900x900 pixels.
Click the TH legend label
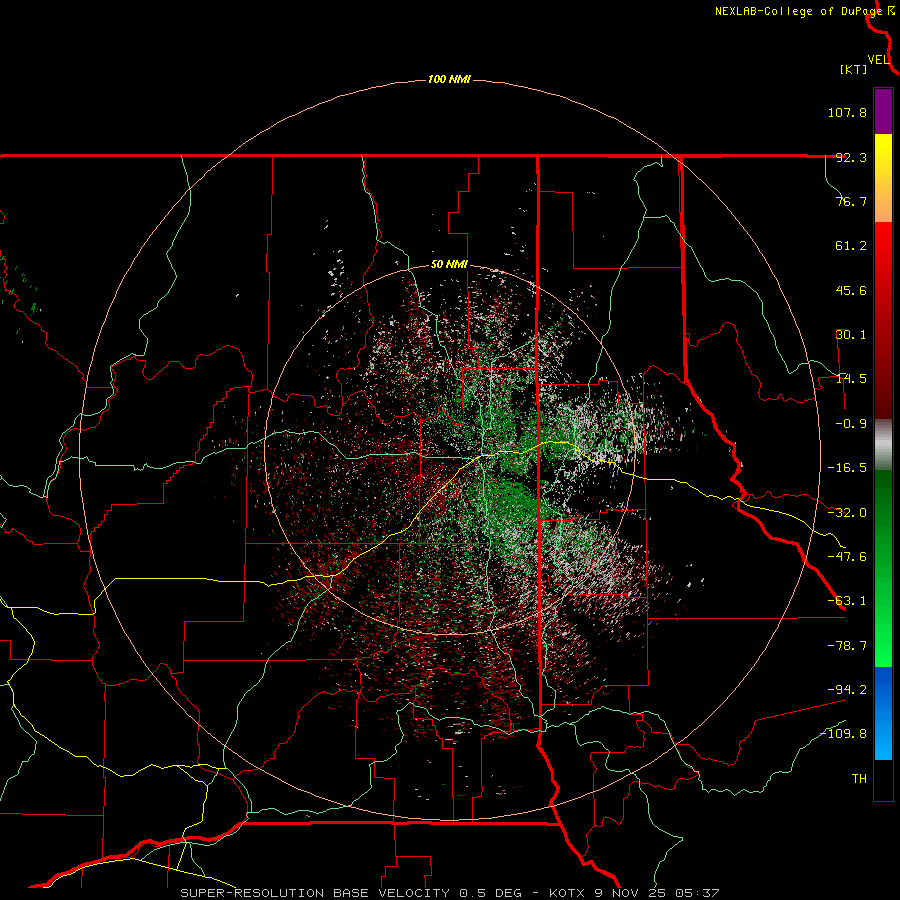tap(859, 779)
